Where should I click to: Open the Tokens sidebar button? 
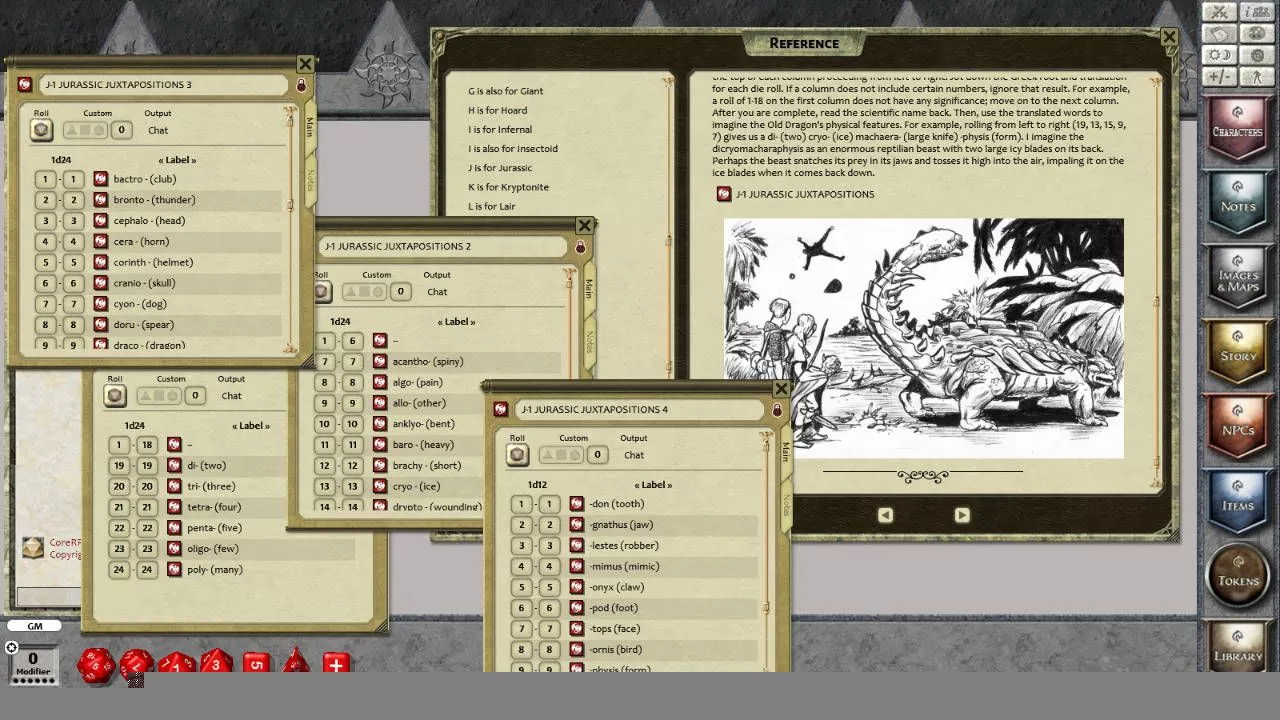[1238, 577]
